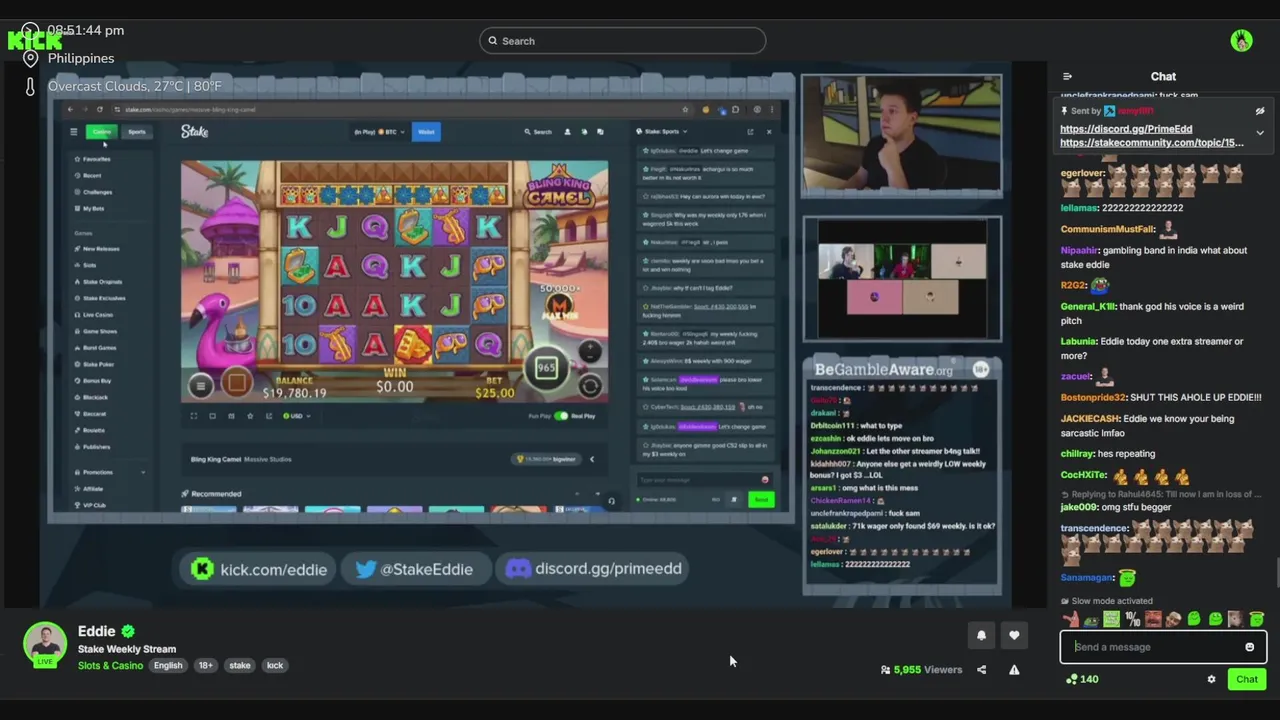
Task: Open Stake: Sports chat room dropdown
Action: [661, 132]
